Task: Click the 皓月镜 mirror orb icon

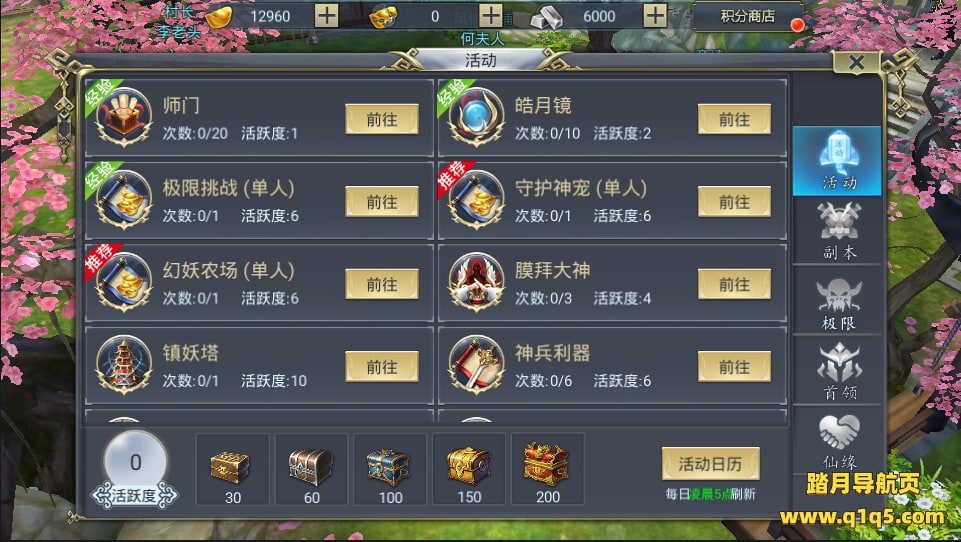Action: 476,117
